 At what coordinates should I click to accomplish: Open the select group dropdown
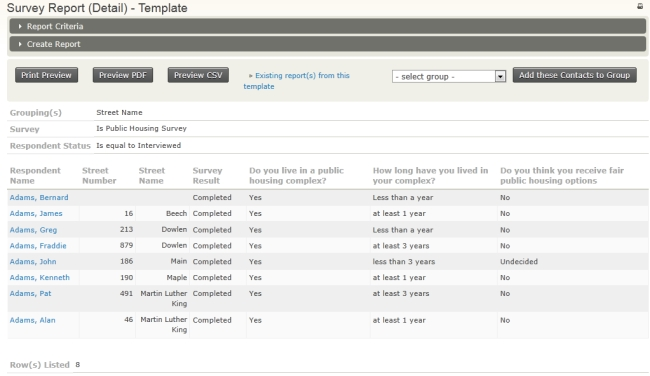(449, 77)
